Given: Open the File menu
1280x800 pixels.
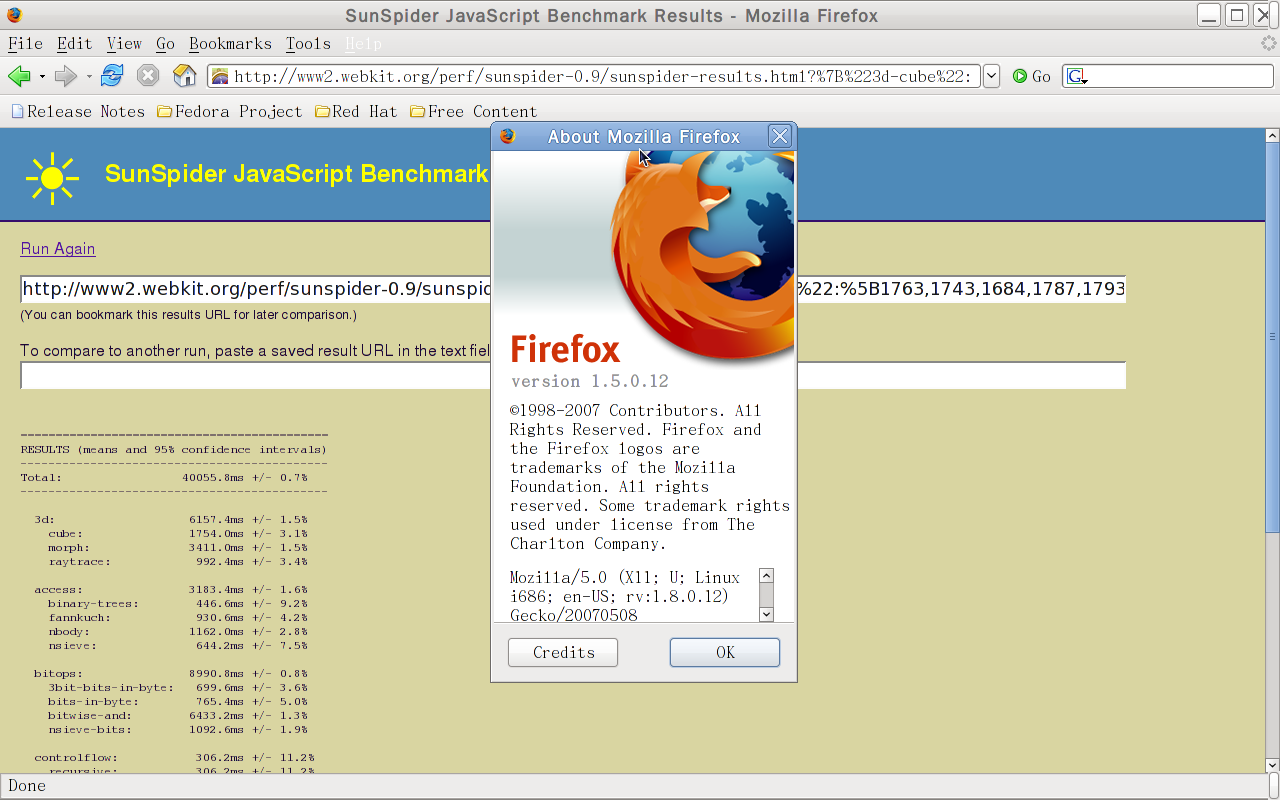Looking at the screenshot, I should 25,44.
